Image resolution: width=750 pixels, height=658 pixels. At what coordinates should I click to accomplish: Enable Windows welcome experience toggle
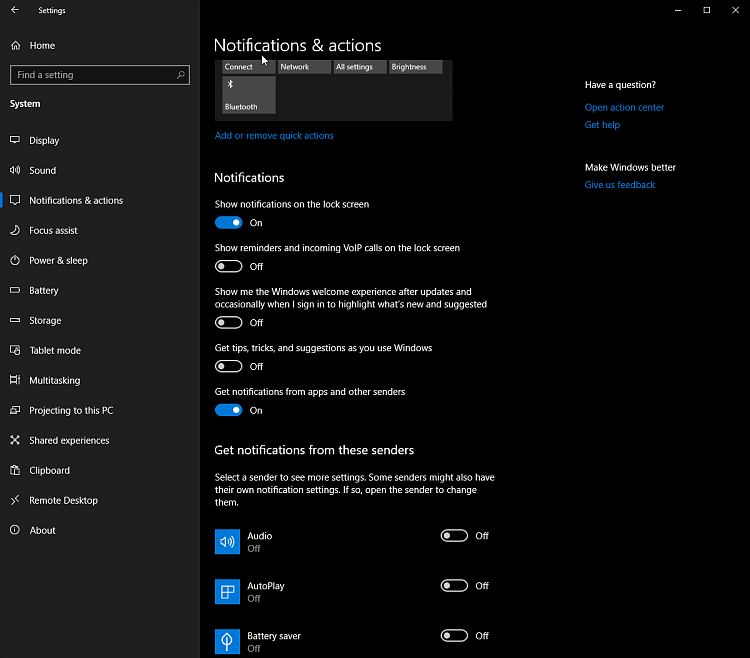point(229,323)
